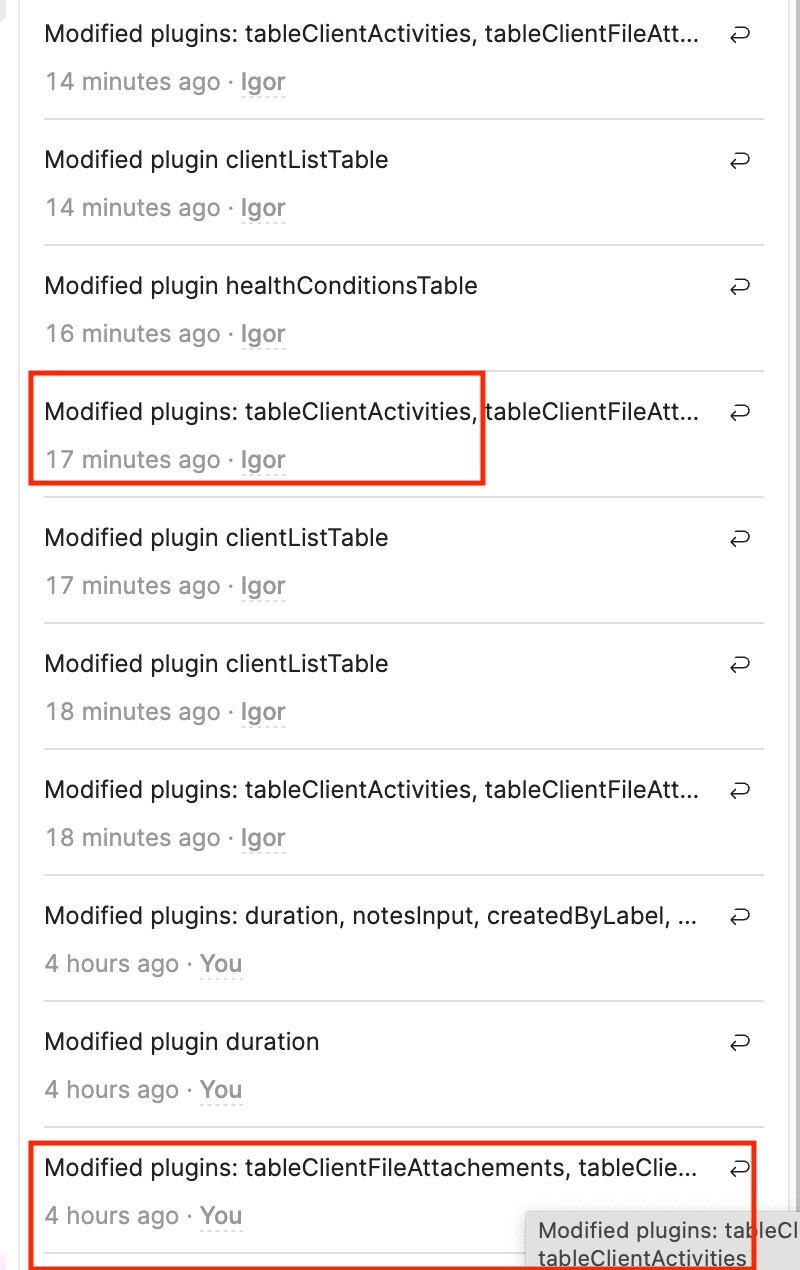Click 'Igor' on the topmost history entry
This screenshot has width=800, height=1270.
(263, 82)
